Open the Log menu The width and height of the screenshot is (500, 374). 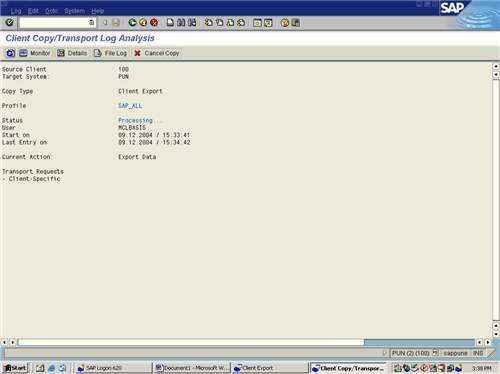point(16,11)
